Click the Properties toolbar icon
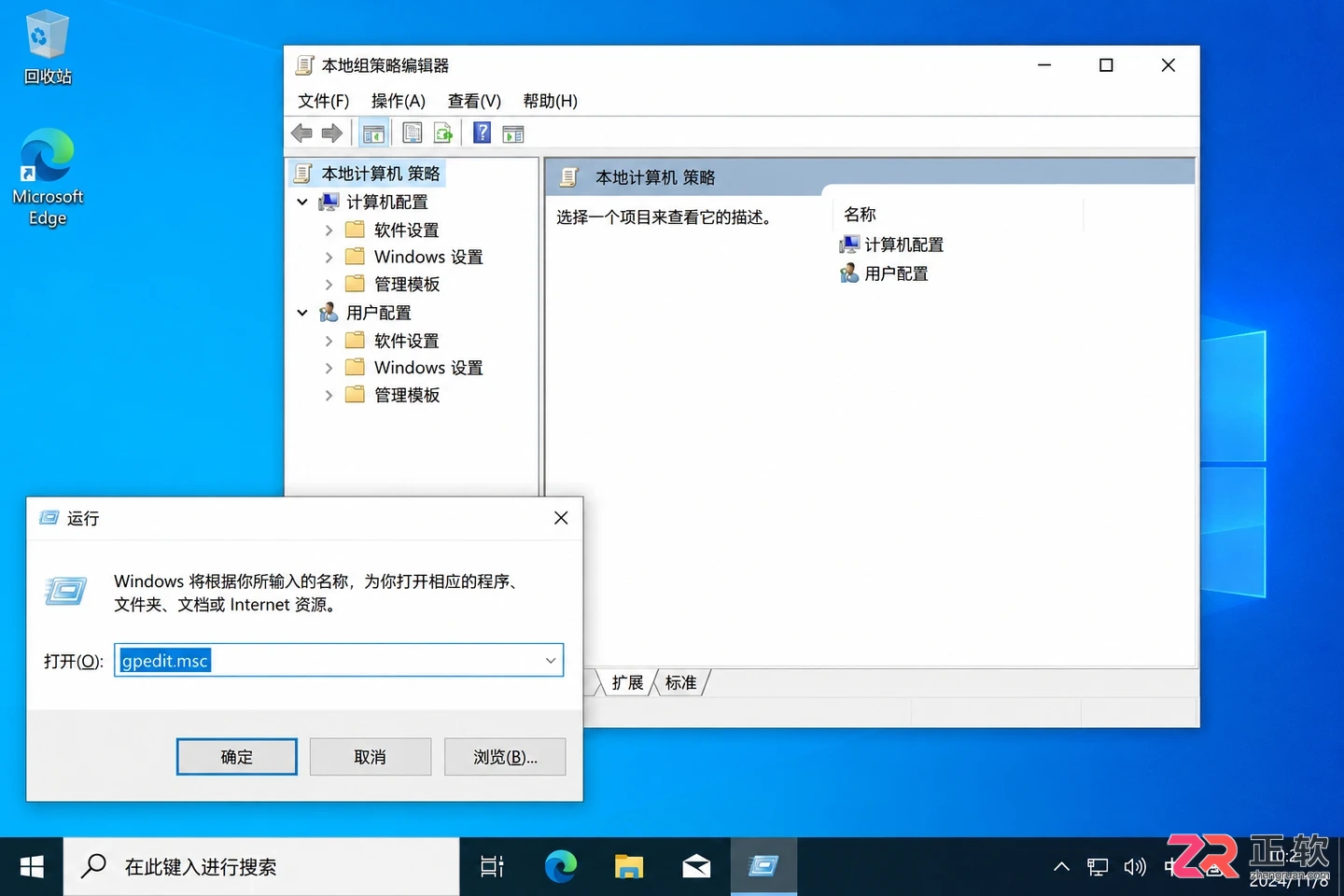This screenshot has width=1344, height=896. 412,133
